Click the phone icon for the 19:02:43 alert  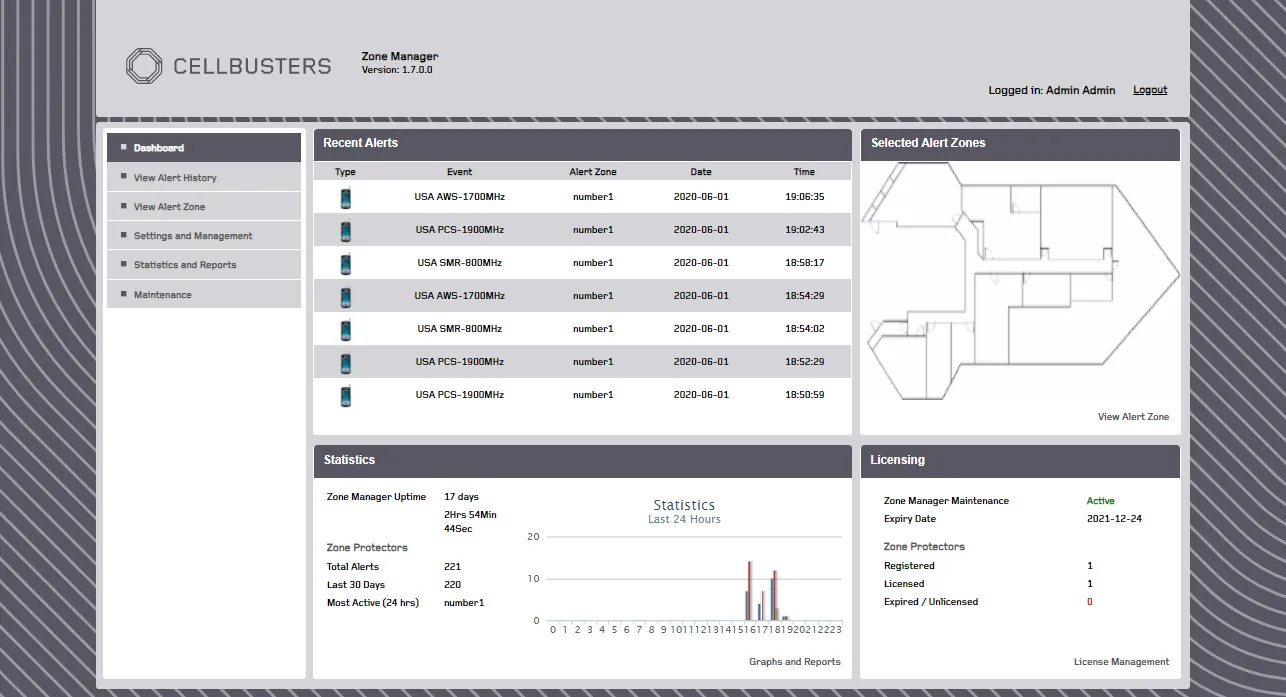[x=345, y=230]
